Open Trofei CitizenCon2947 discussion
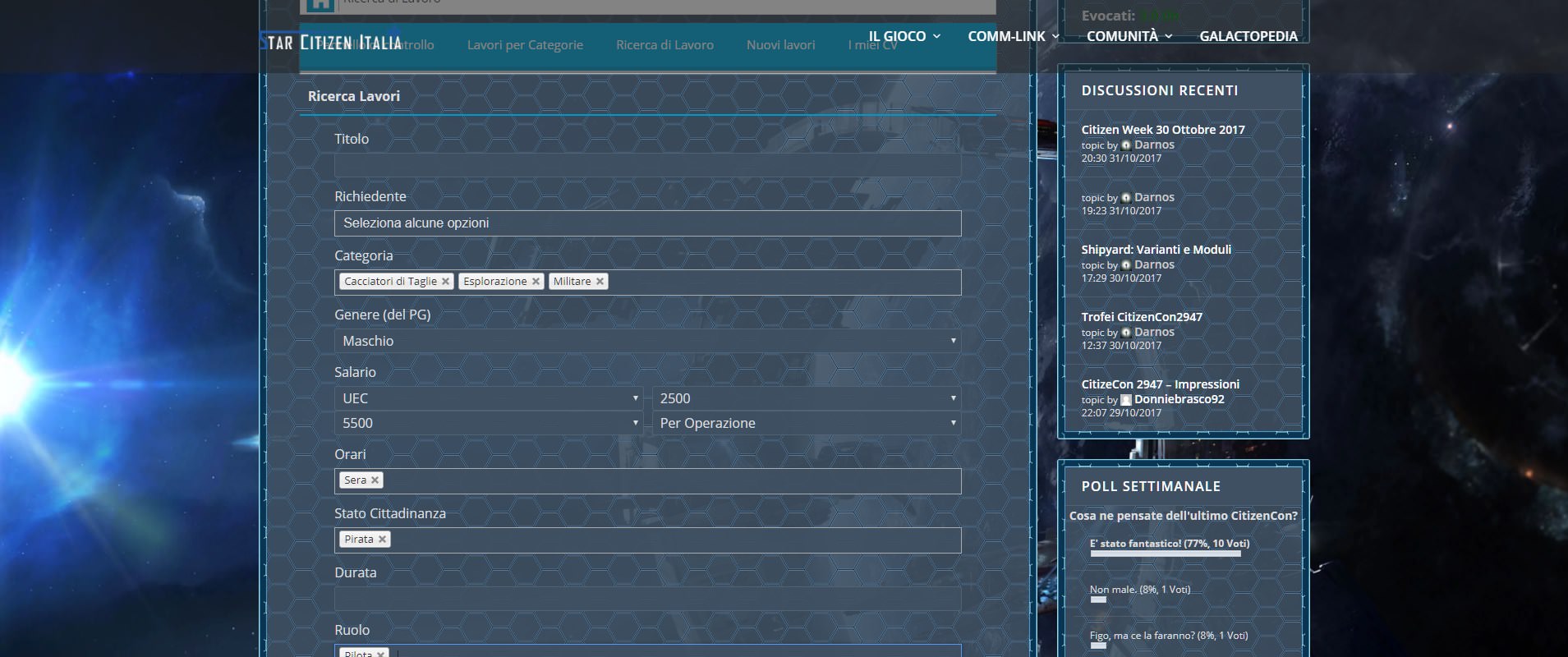This screenshot has width=1568, height=657. [1141, 317]
